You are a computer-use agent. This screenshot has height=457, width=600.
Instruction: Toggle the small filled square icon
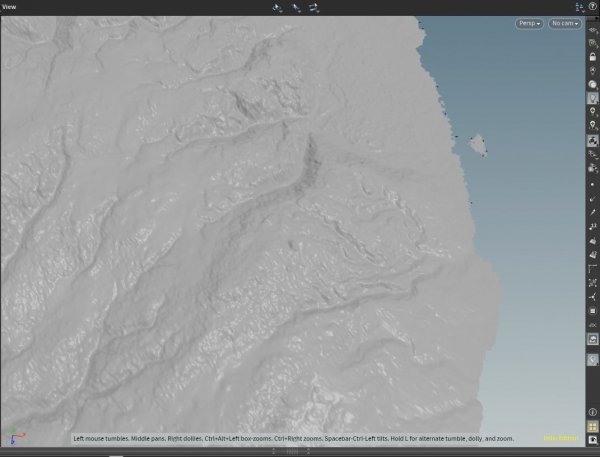click(x=592, y=311)
